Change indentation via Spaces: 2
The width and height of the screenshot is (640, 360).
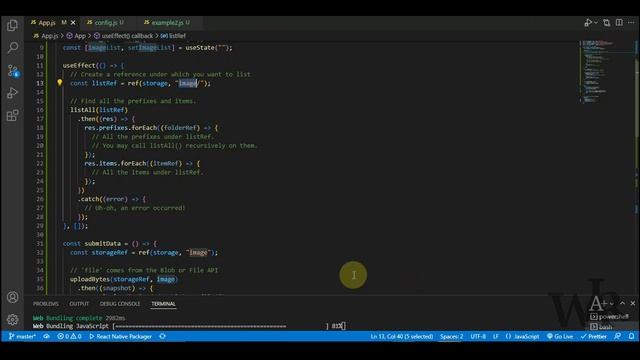click(451, 336)
